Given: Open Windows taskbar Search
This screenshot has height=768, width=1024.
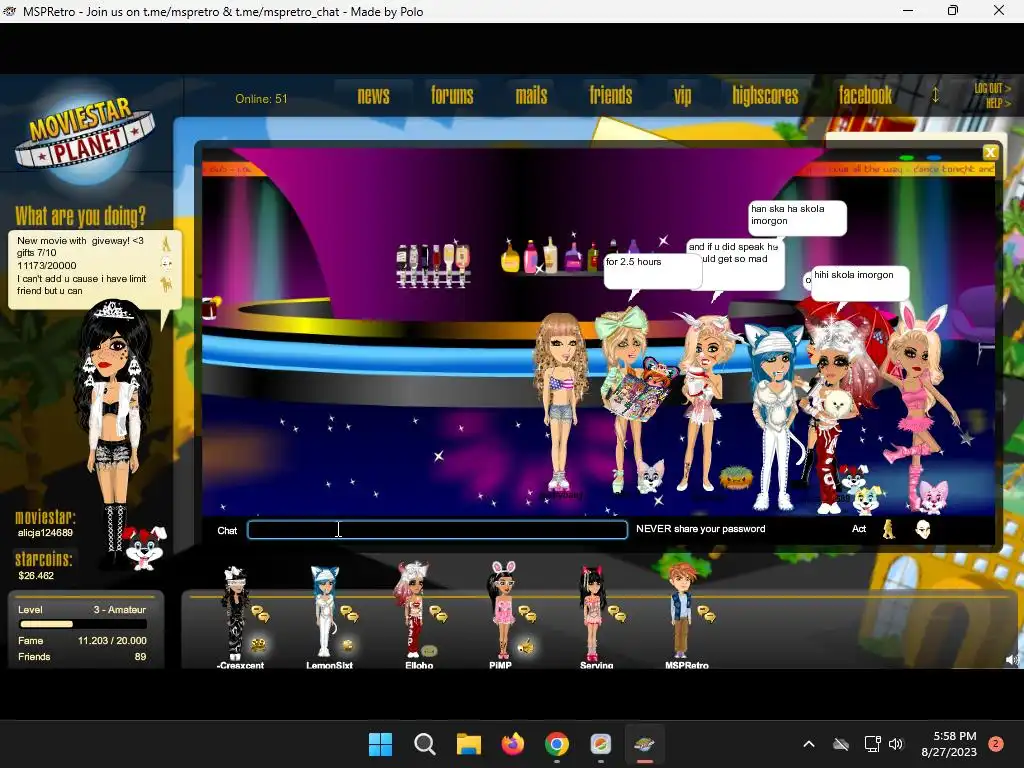Looking at the screenshot, I should (424, 744).
